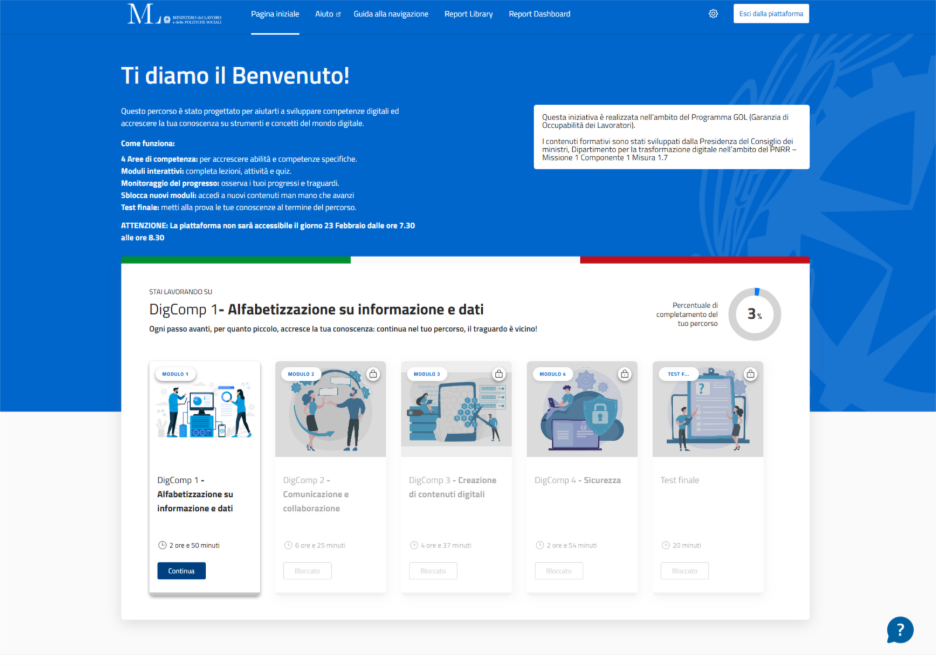Click the TEST F... badge label
This screenshot has height=666, width=936.
(x=678, y=374)
